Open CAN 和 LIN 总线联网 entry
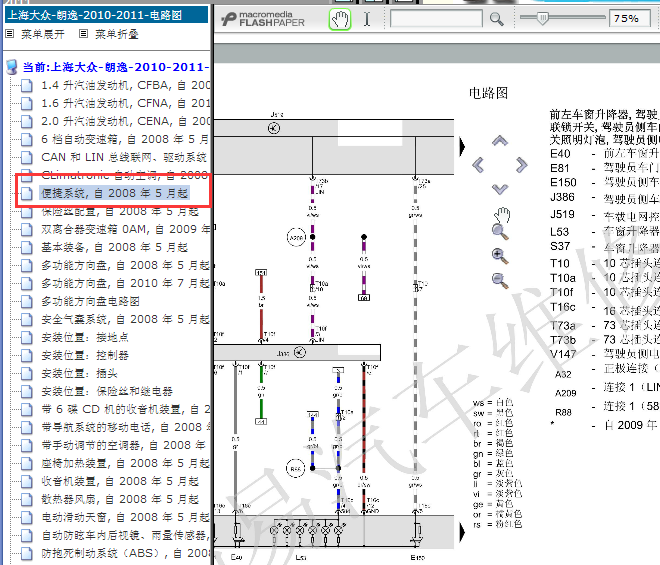The image size is (660, 565). click(x=124, y=157)
